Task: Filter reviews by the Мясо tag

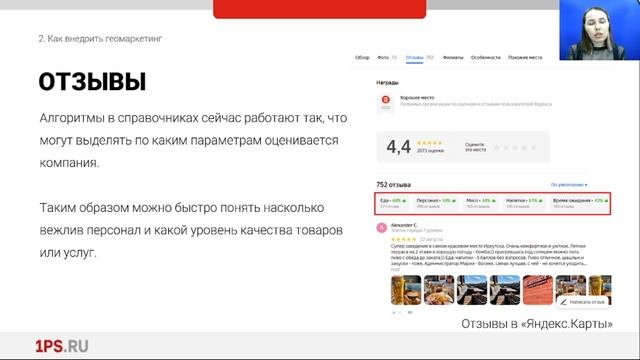Action: click(481, 203)
